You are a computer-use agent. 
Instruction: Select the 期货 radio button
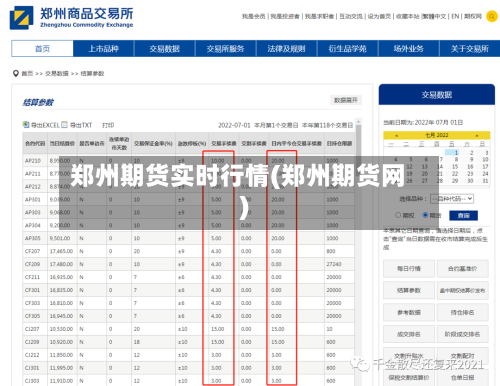[425, 215]
